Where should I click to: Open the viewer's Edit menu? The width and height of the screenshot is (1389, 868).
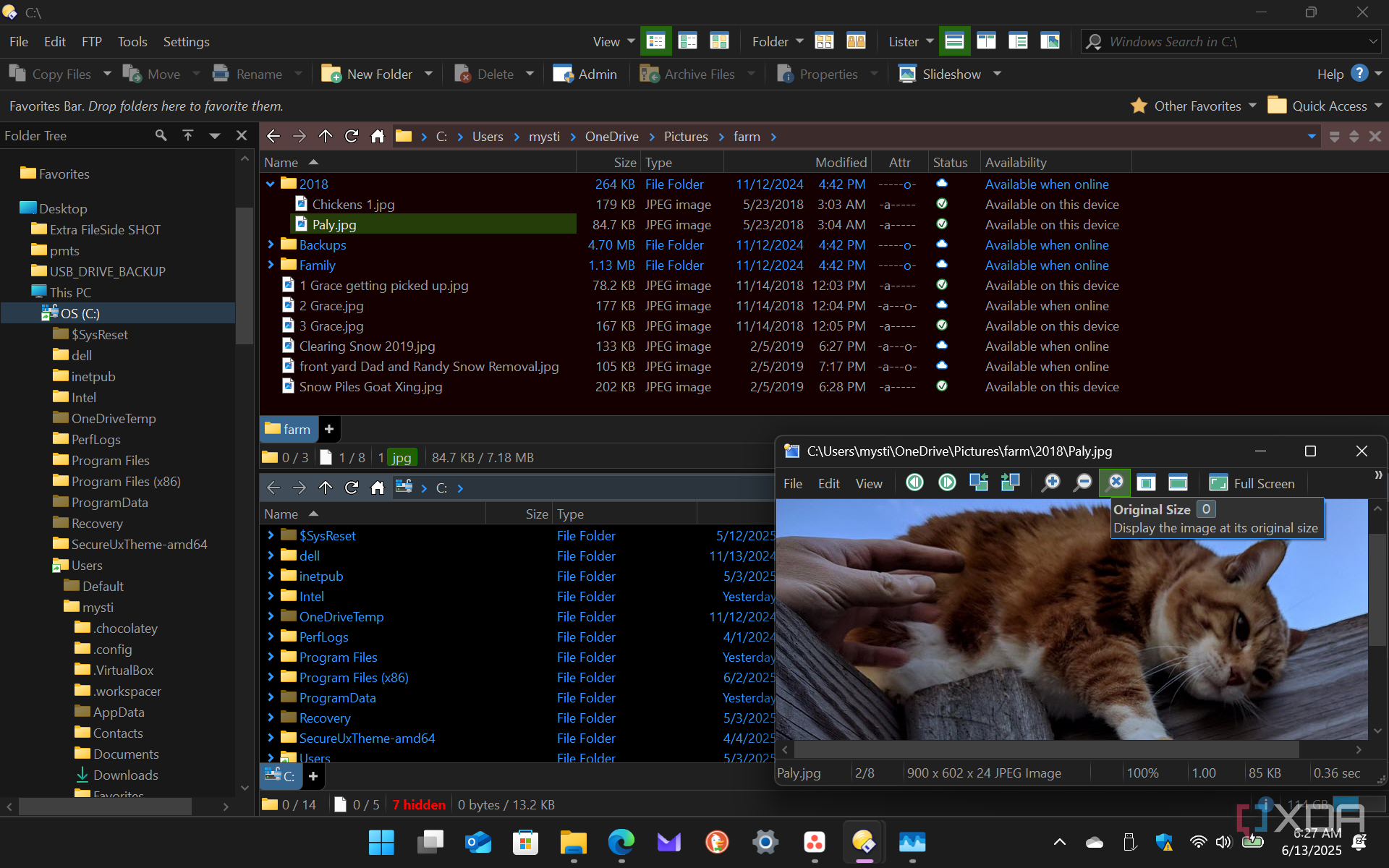tap(829, 483)
